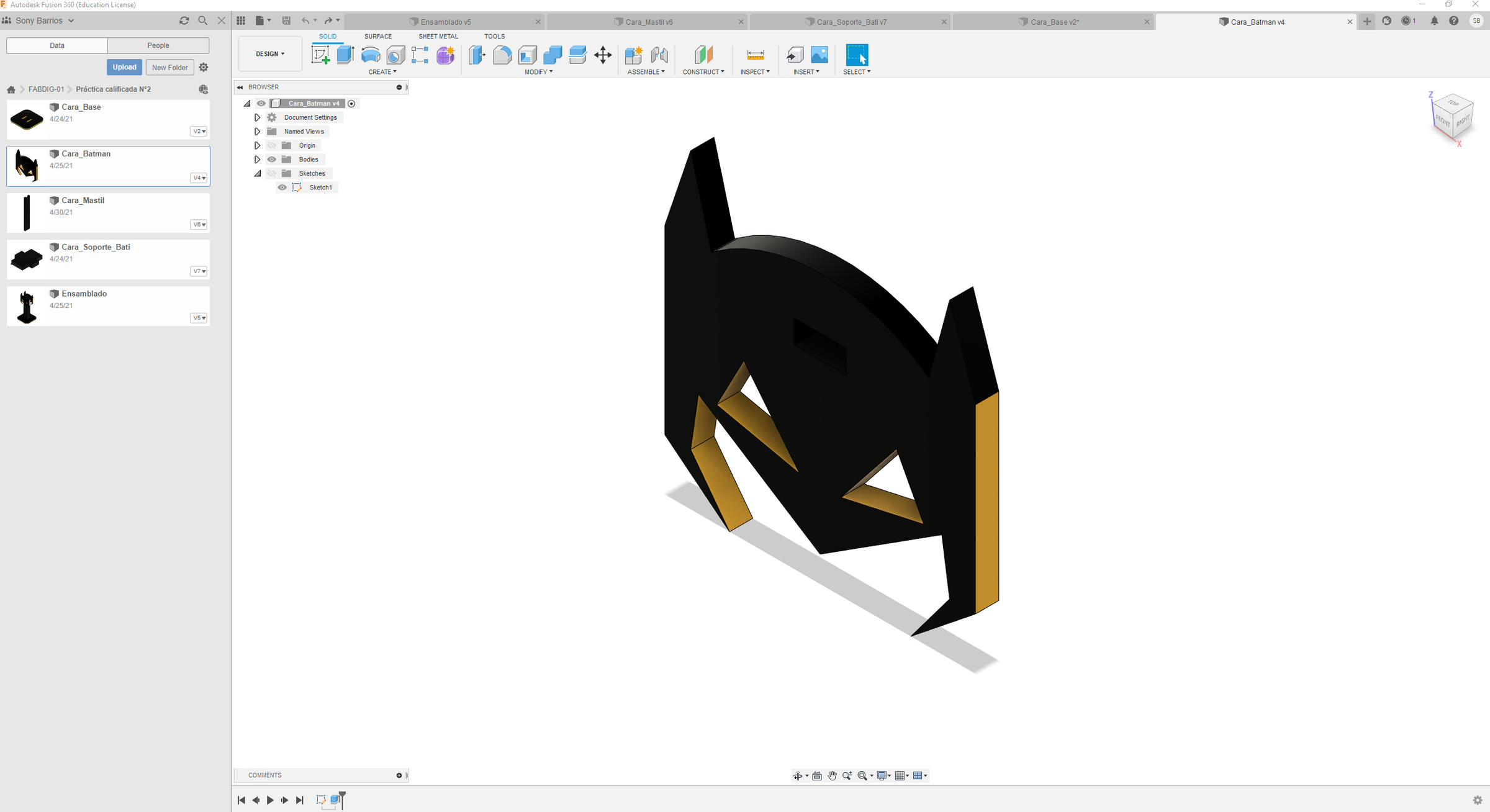
Task: Activate the Cara_Batman v4 component radio button
Action: pyautogui.click(x=351, y=104)
